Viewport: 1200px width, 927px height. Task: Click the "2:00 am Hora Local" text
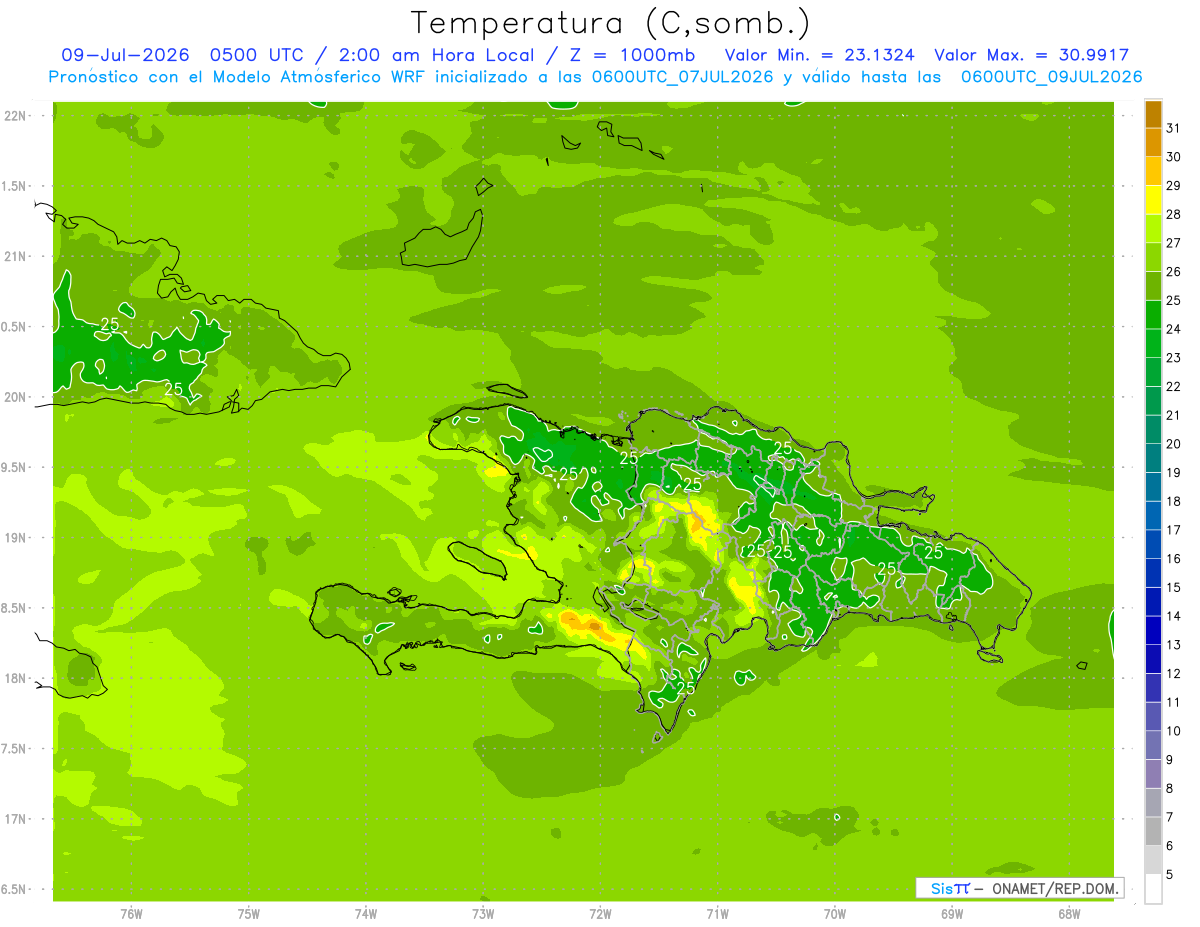[434, 55]
